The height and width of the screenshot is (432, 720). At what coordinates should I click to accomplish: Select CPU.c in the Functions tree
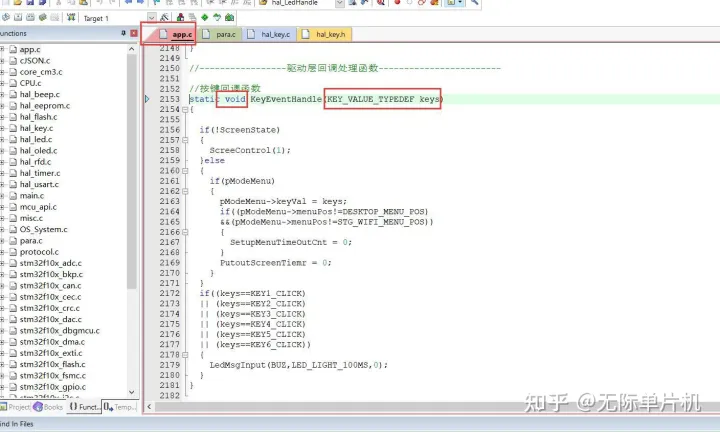point(30,83)
